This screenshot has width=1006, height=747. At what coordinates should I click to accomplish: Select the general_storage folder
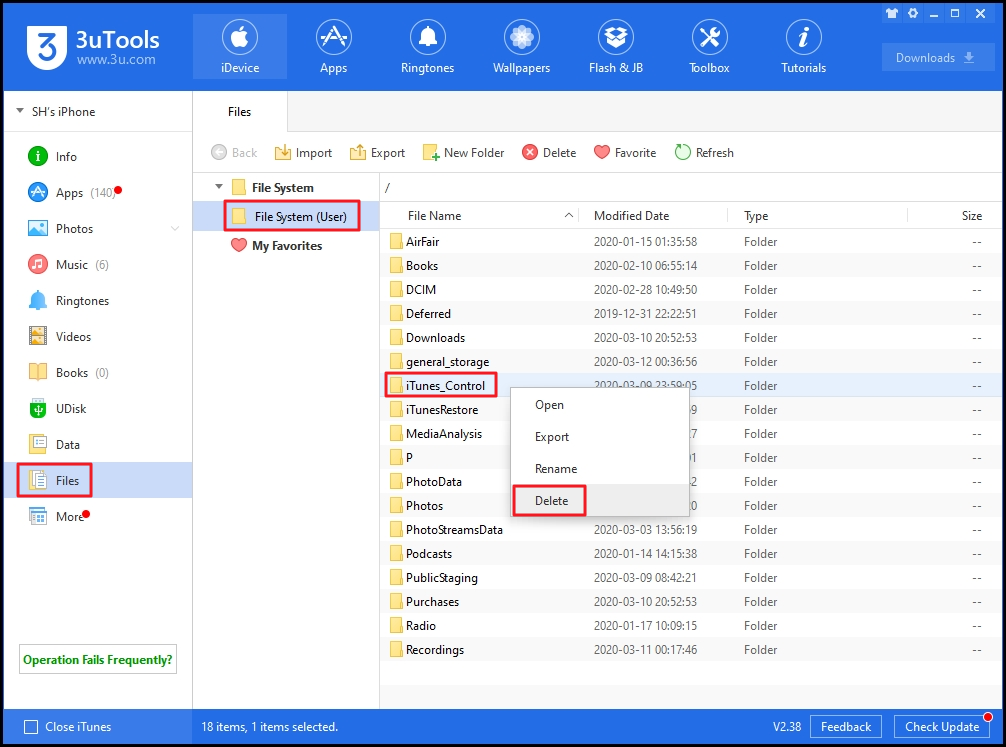coord(690,361)
